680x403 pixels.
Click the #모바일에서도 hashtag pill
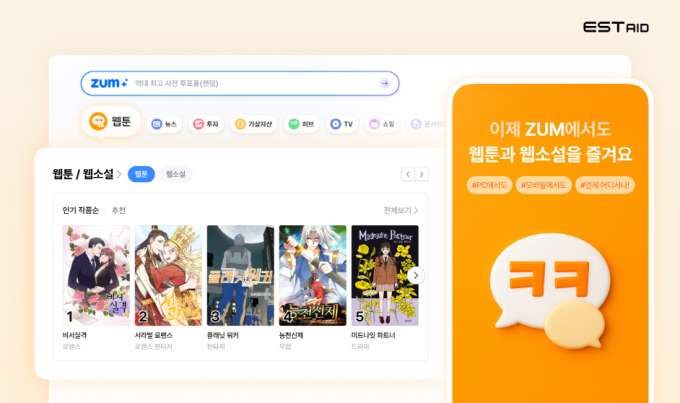(543, 185)
